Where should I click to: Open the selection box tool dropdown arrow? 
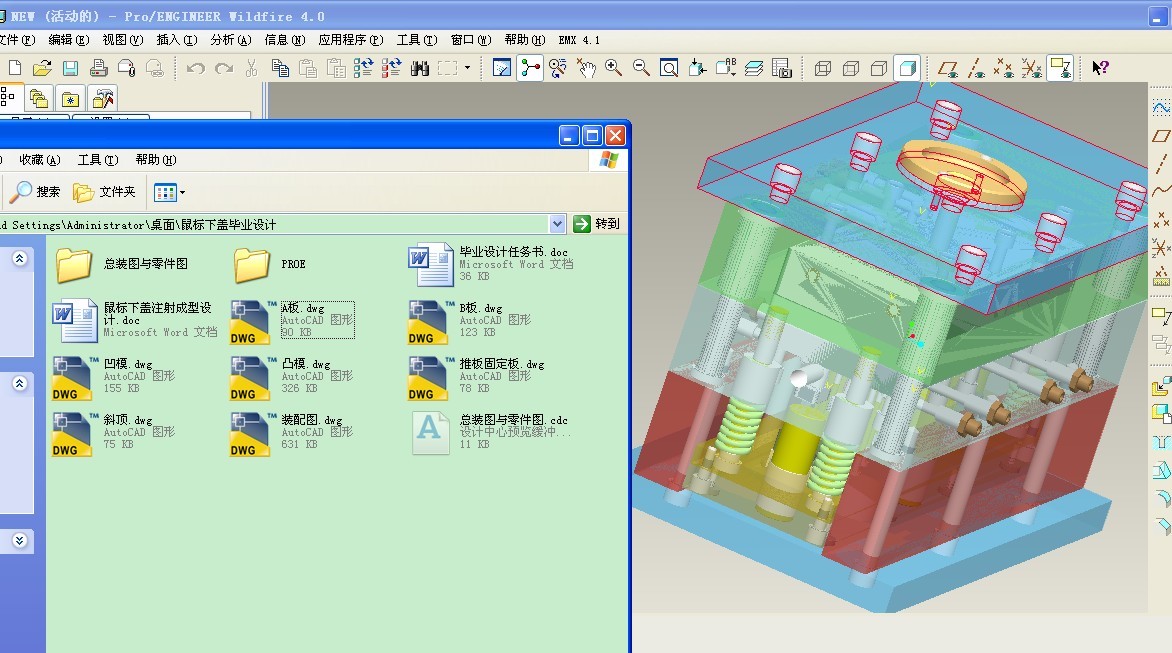(468, 68)
